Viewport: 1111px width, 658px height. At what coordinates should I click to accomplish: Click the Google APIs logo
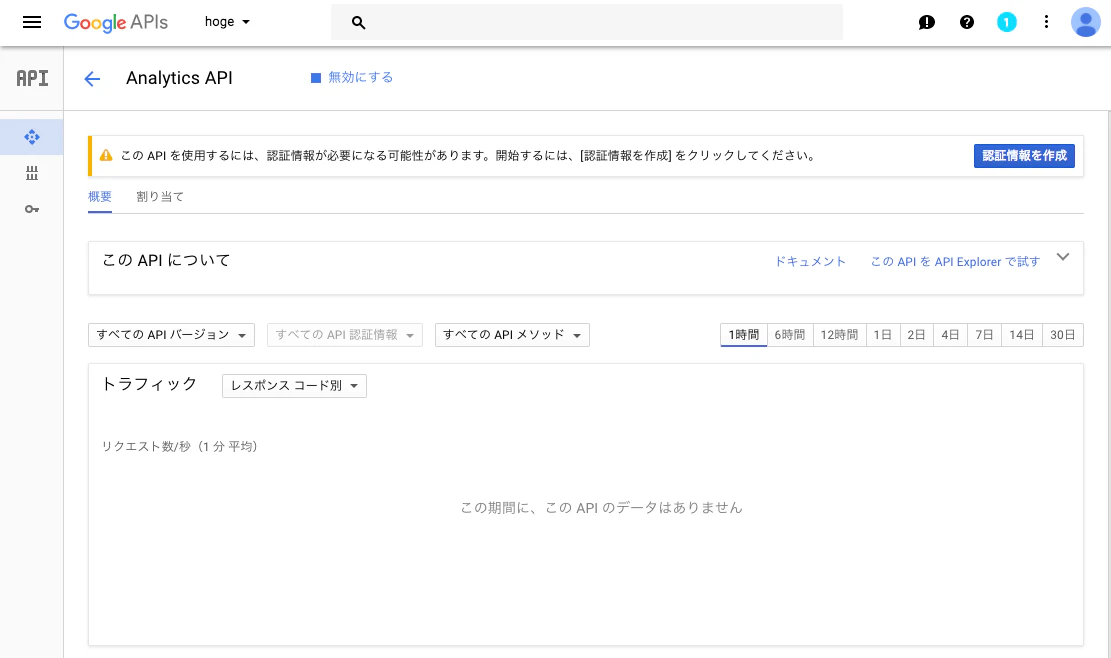[x=115, y=22]
